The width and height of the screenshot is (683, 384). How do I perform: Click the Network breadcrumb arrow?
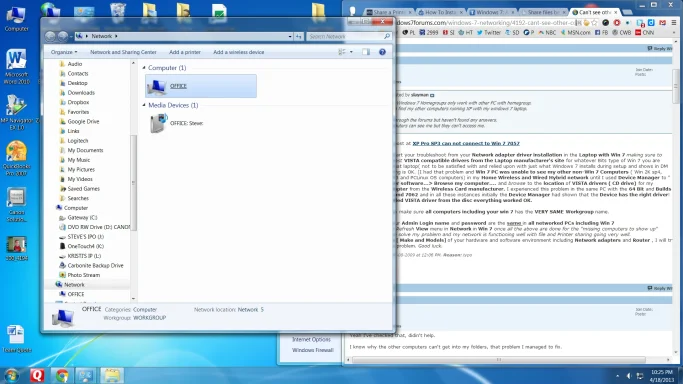tap(116, 36)
